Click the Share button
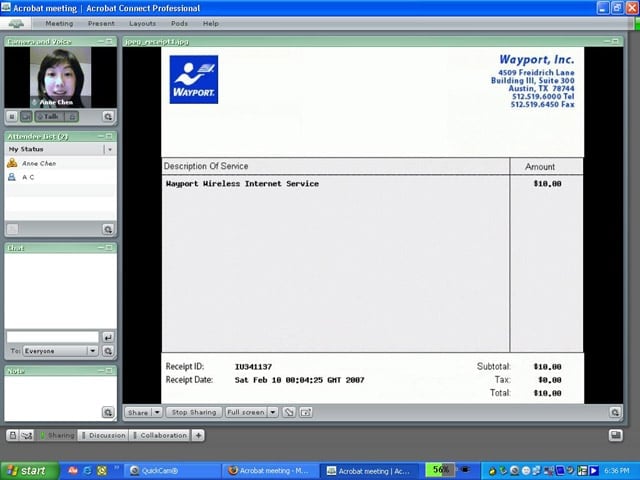640x480 pixels. coord(138,412)
